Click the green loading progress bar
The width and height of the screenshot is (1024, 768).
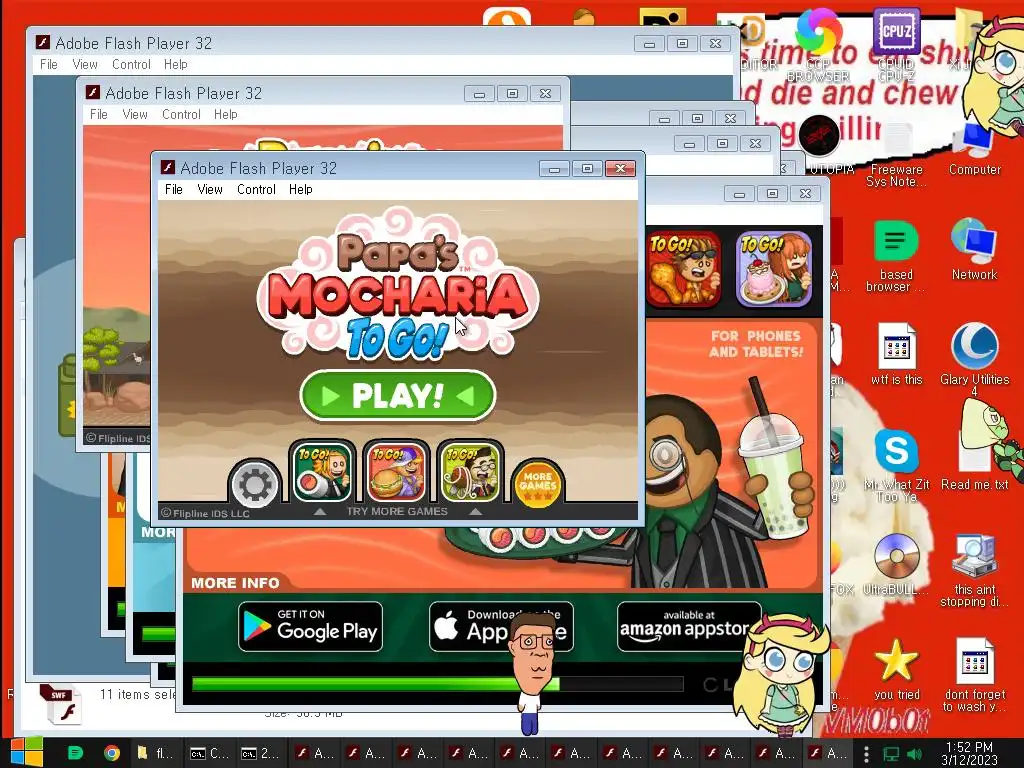pos(376,684)
